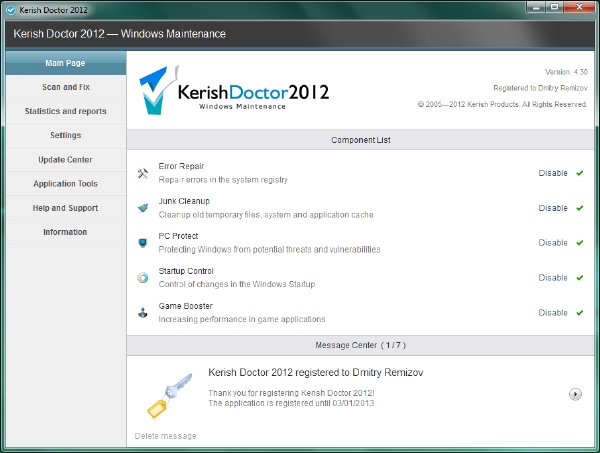Click the registration key icon in Message Center
This screenshot has width=600, height=453.
[170, 396]
